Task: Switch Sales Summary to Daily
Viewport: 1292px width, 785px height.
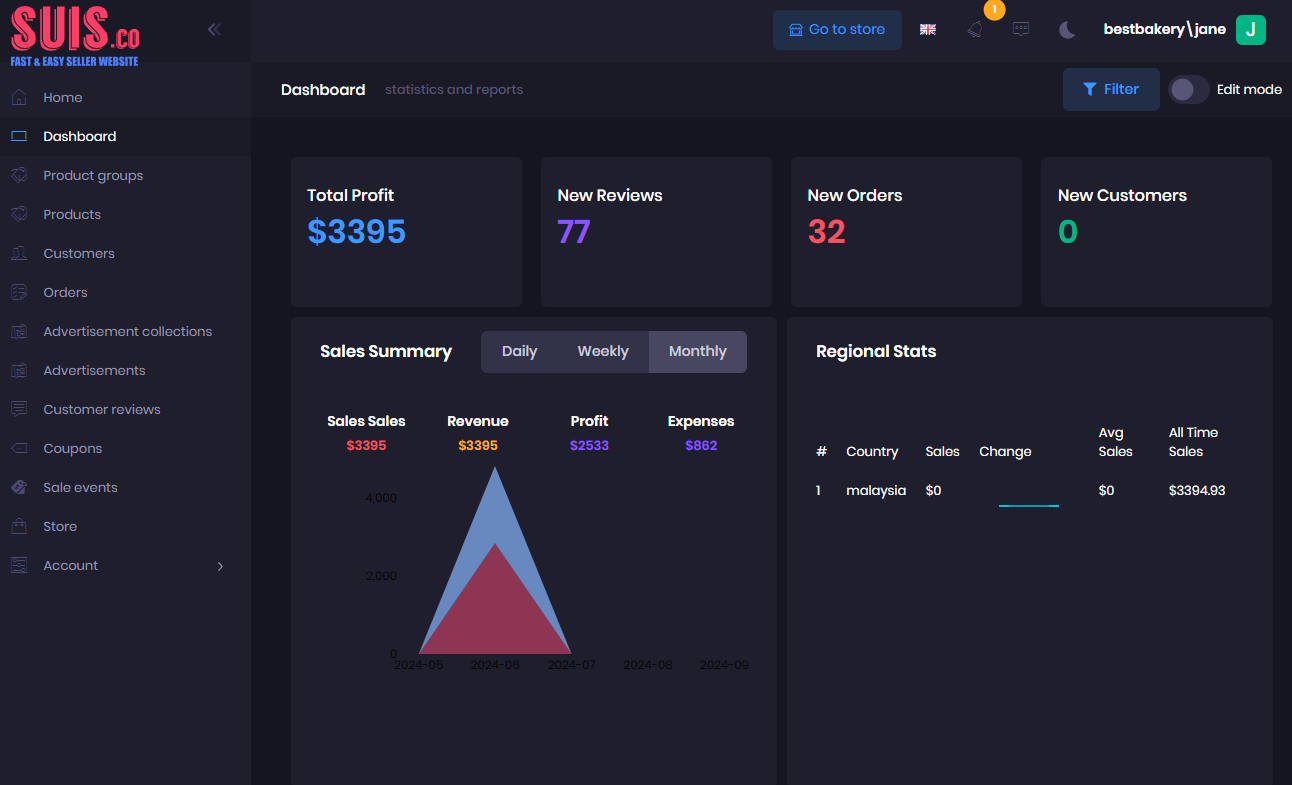Action: [519, 352]
